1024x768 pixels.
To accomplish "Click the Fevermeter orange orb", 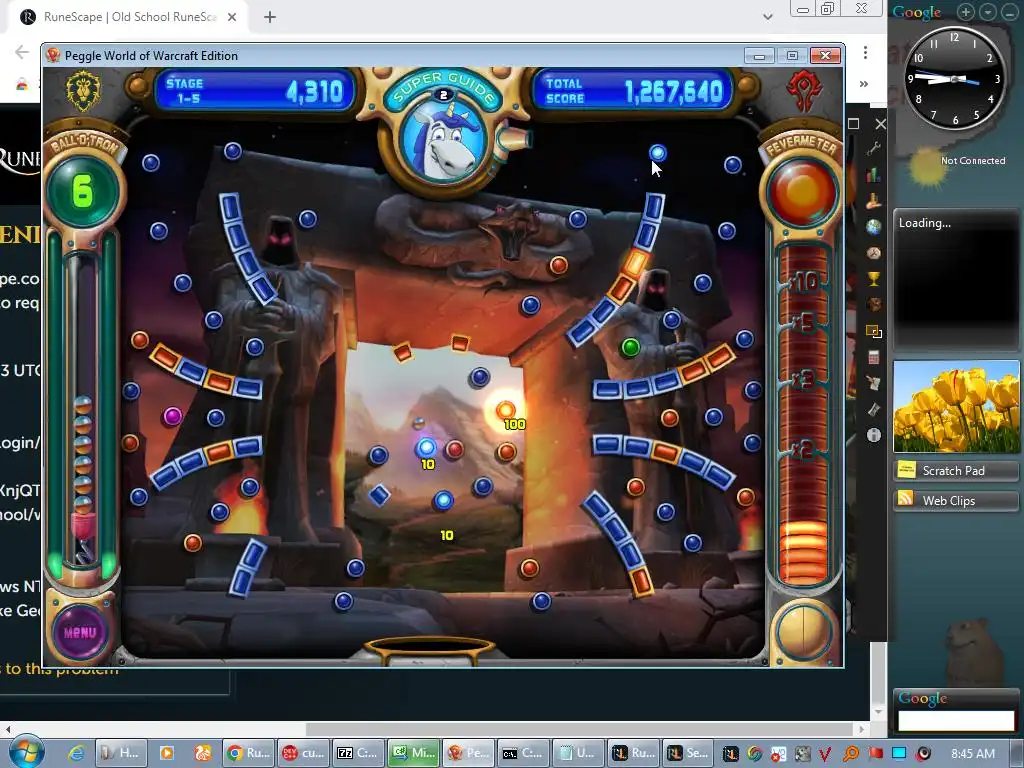I will [x=803, y=192].
